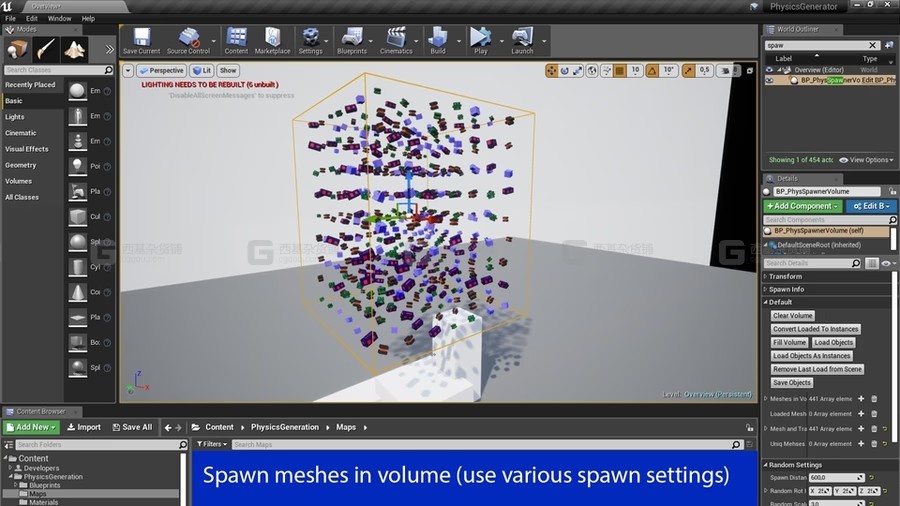Select the Maps folder in Content Browser
Viewport: 900px width, 506px height.
pos(37,494)
